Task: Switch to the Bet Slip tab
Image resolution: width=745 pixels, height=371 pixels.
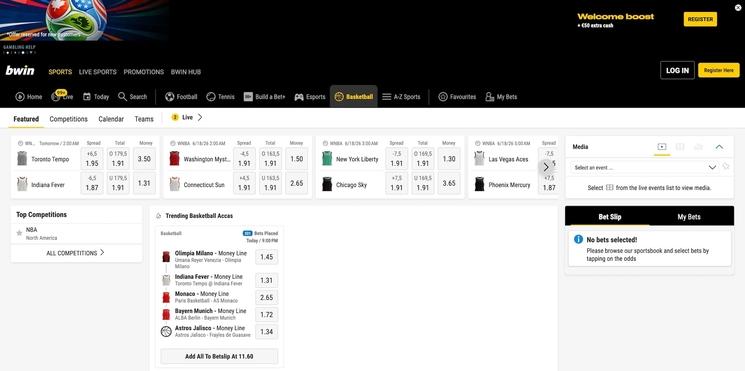Action: [610, 217]
